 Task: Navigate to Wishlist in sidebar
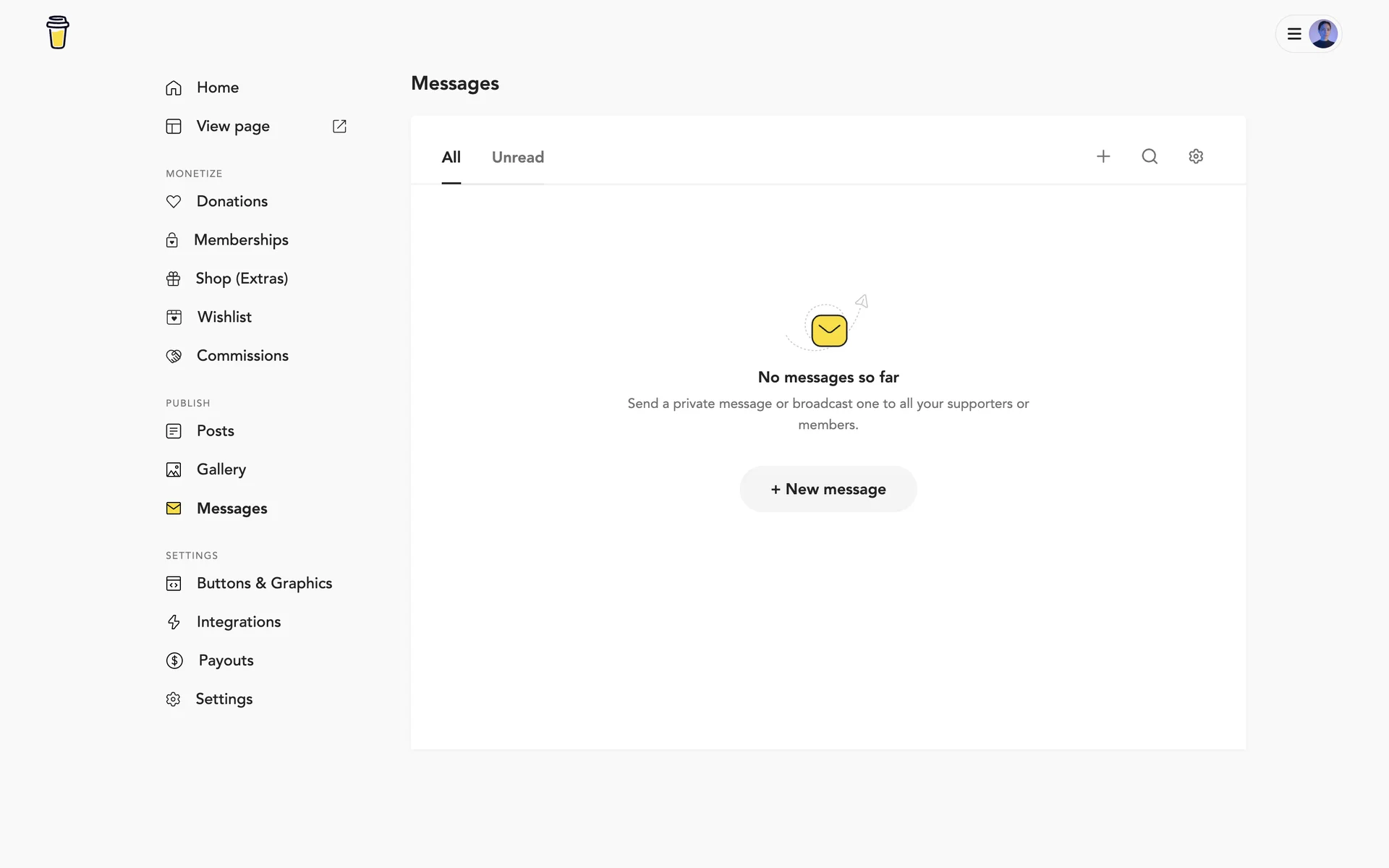point(224,318)
